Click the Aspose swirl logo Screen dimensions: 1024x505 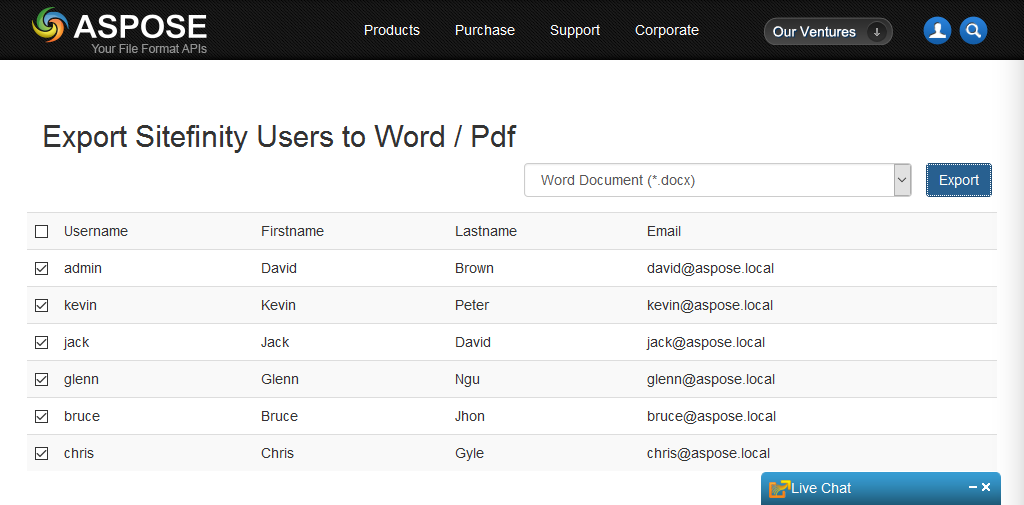(50, 24)
